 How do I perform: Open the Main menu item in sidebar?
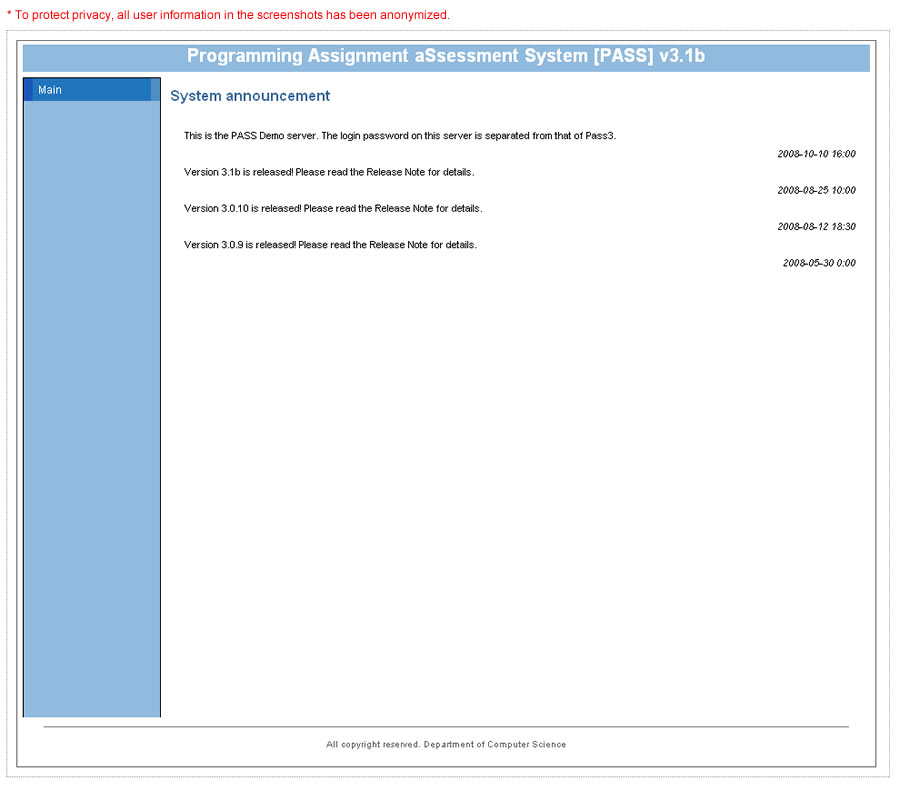[50, 90]
